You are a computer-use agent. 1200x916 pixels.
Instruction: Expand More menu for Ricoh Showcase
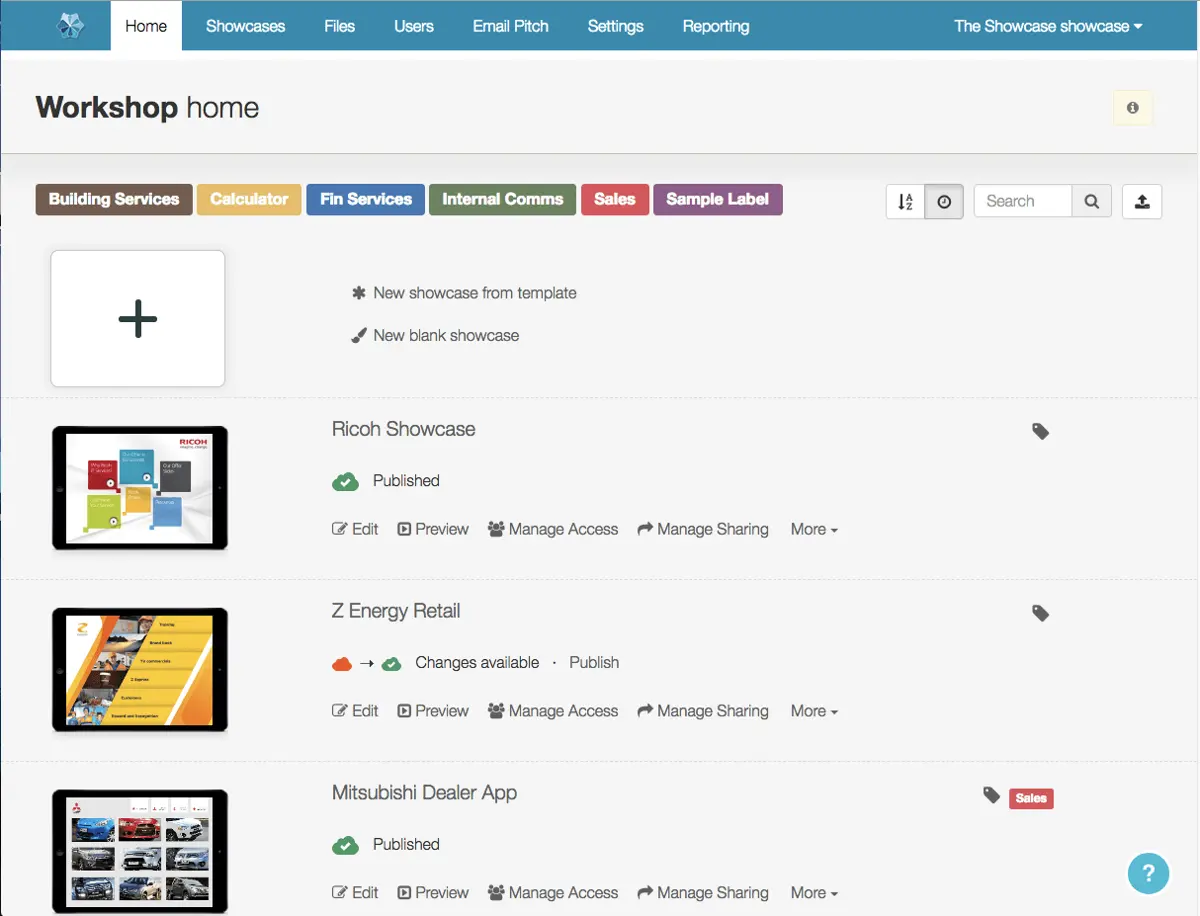814,529
